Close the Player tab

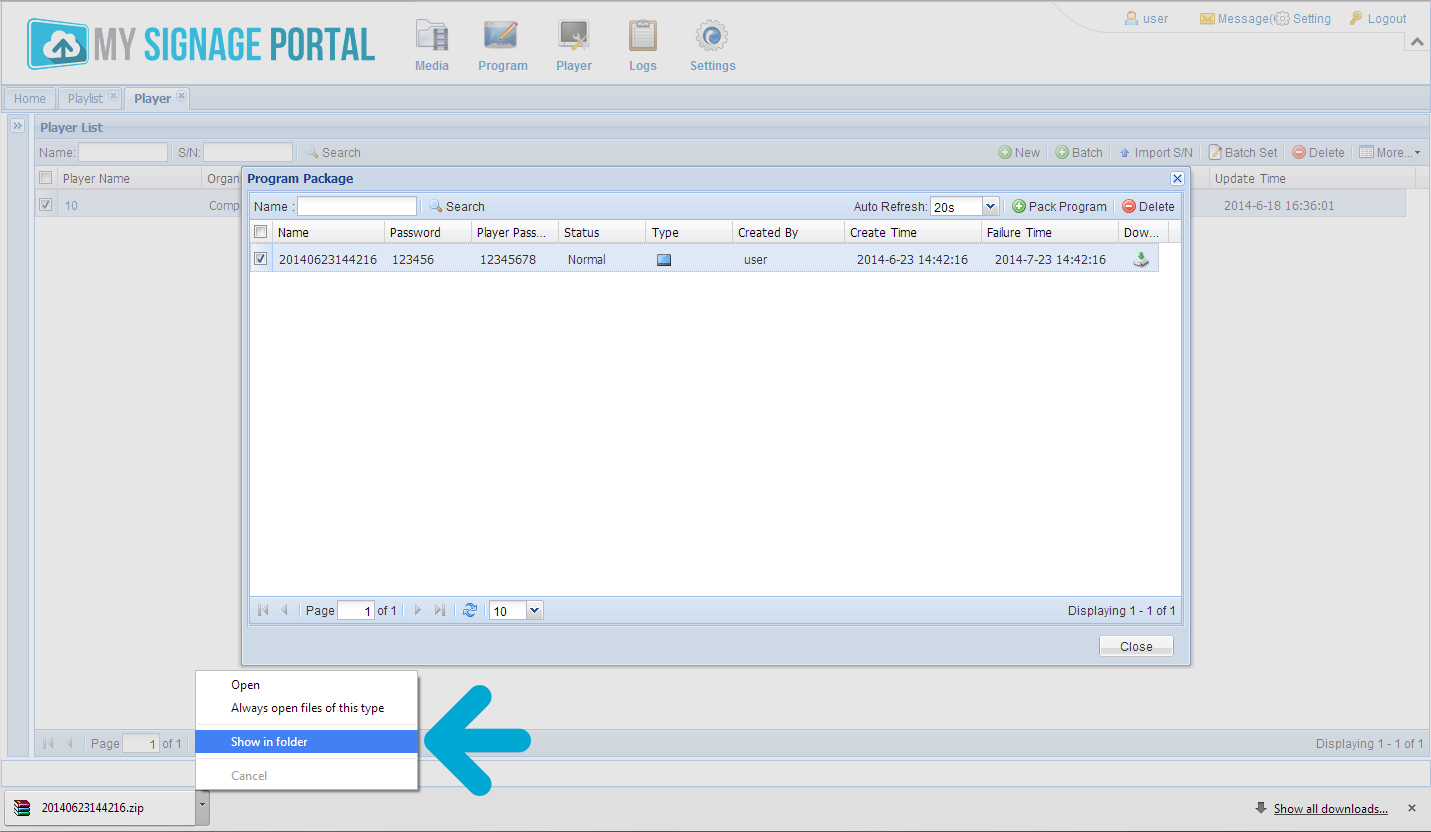click(181, 96)
